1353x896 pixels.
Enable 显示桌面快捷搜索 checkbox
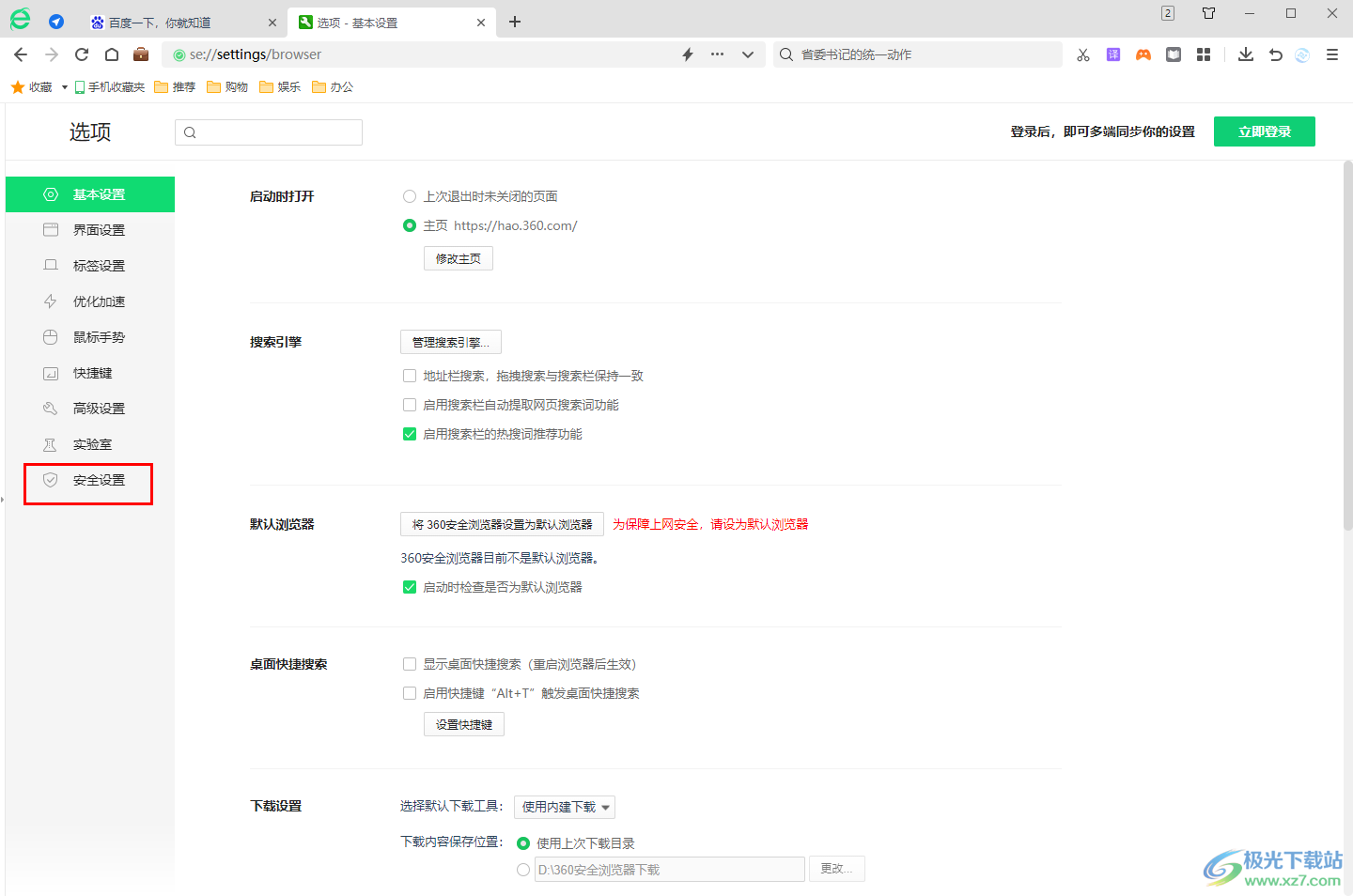pyautogui.click(x=410, y=664)
